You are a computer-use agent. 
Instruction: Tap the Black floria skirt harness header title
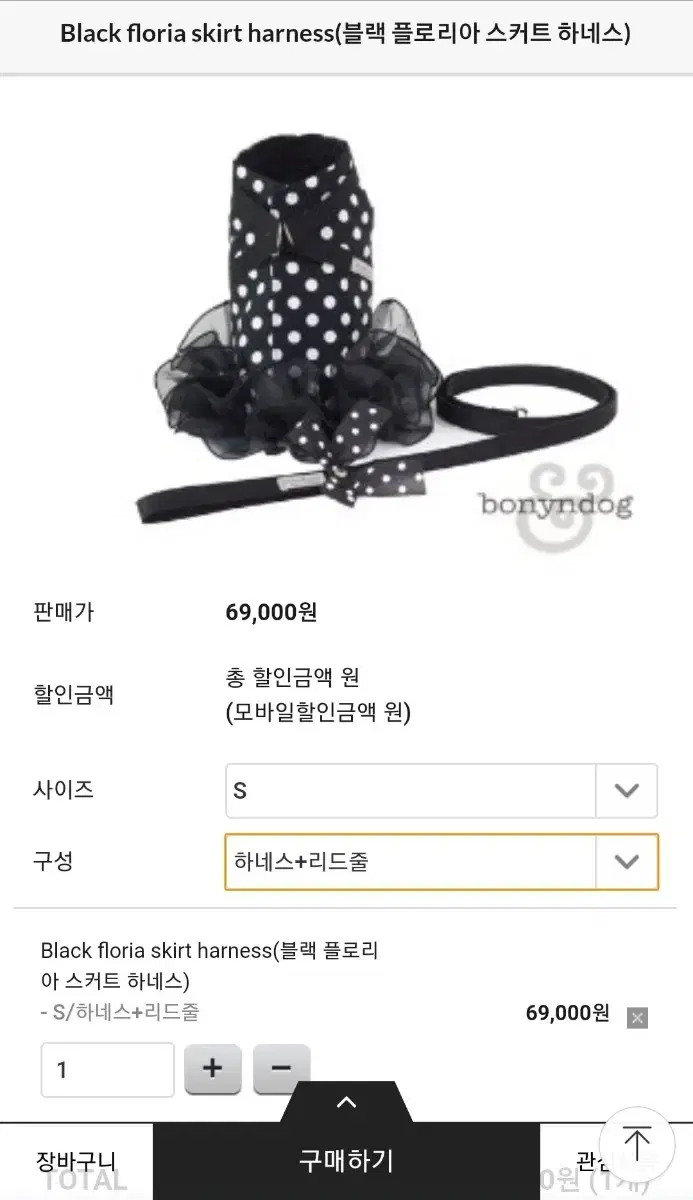pyautogui.click(x=345, y=33)
